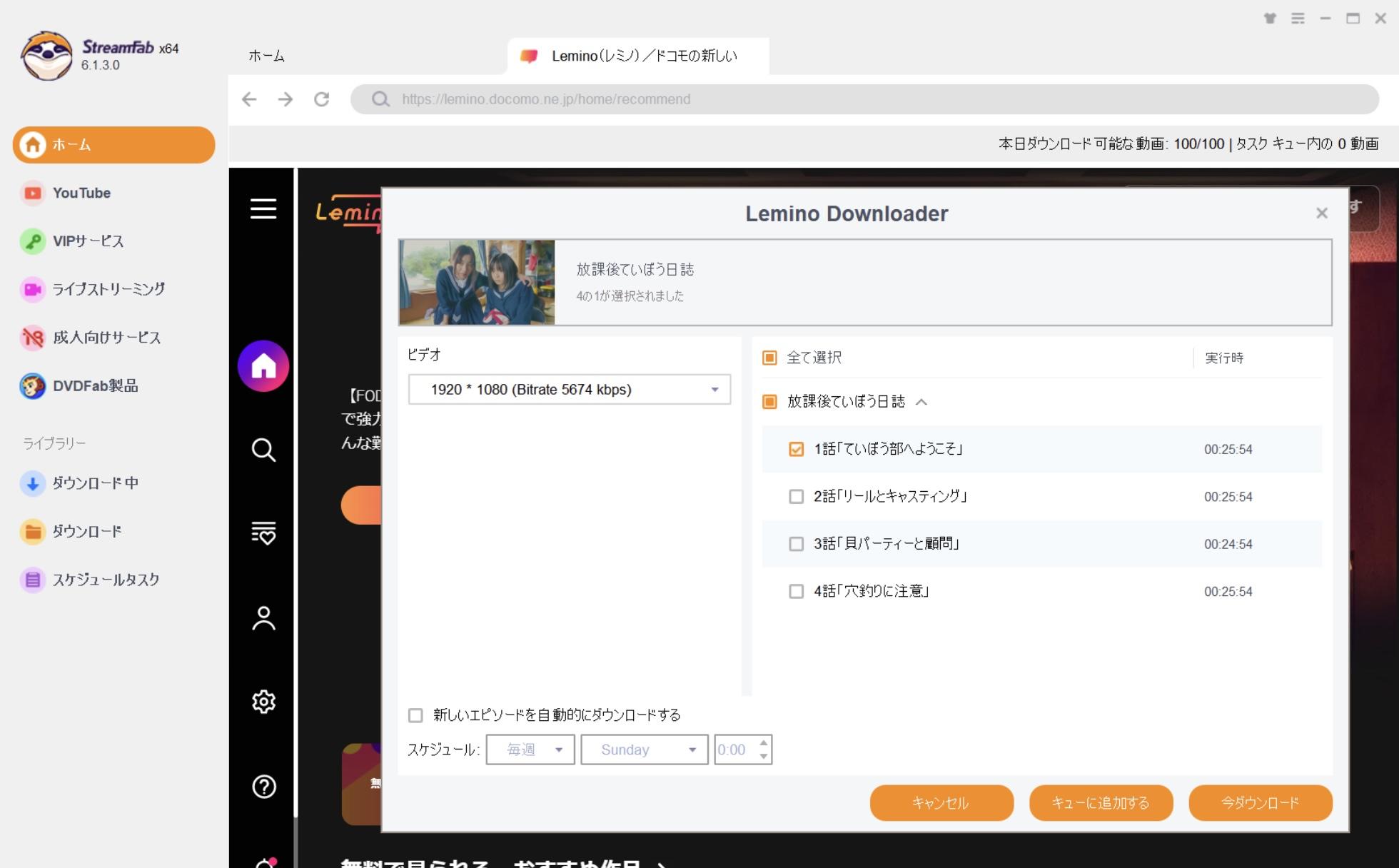Click キューに追加する button

tap(1101, 803)
